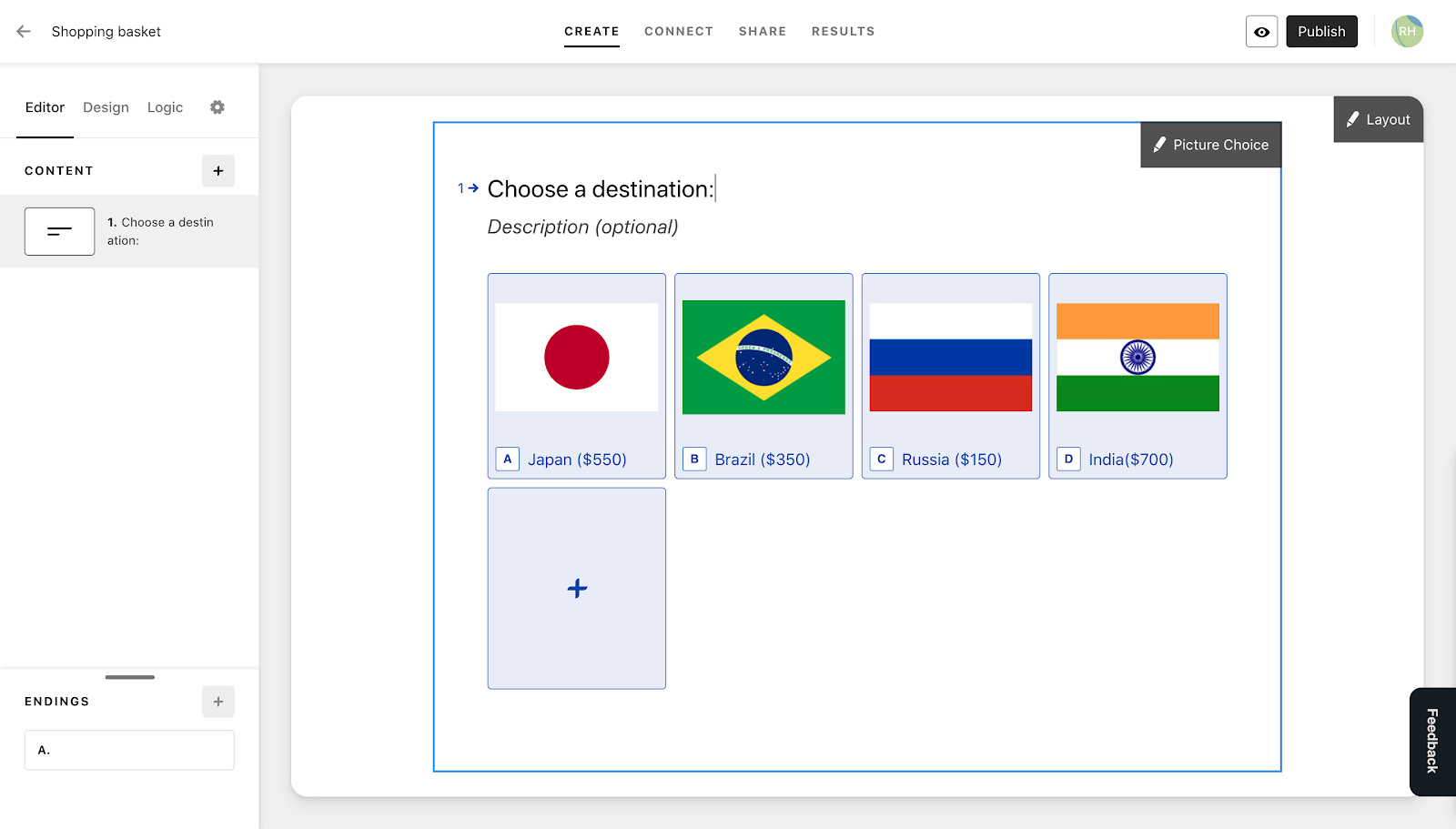Edit the Brazil ($350) label

[763, 460]
